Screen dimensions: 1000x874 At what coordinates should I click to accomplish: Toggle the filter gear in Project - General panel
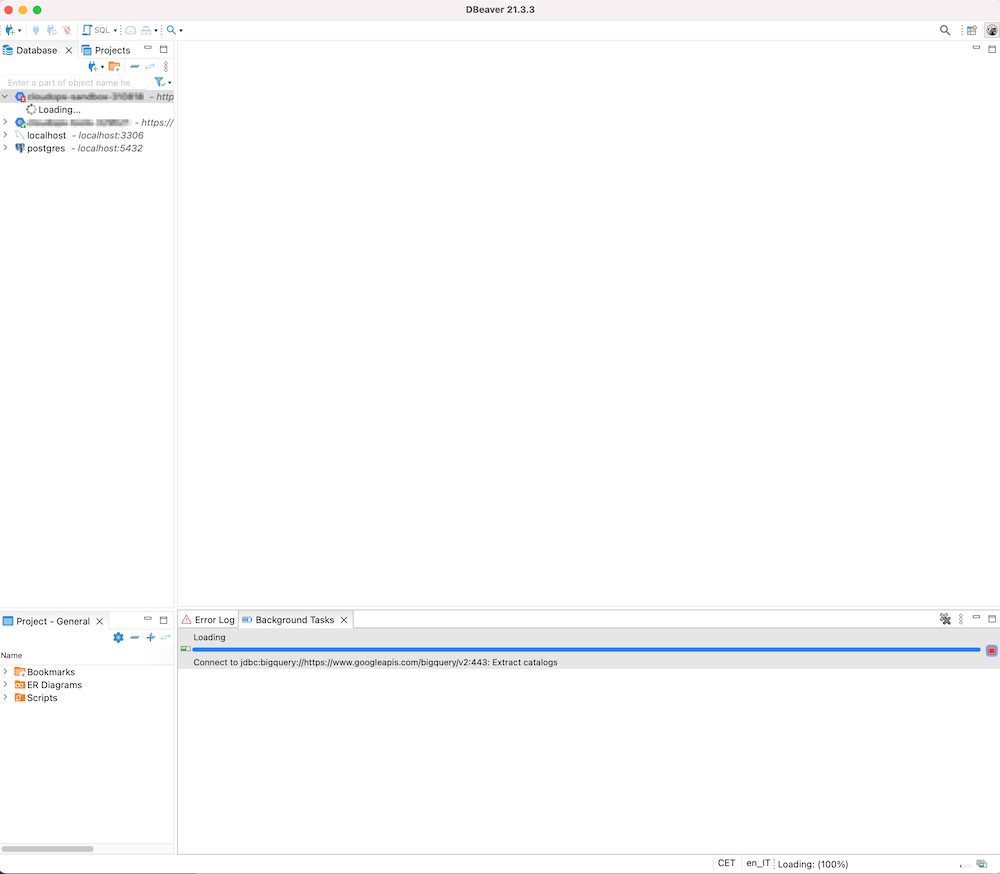click(x=118, y=637)
